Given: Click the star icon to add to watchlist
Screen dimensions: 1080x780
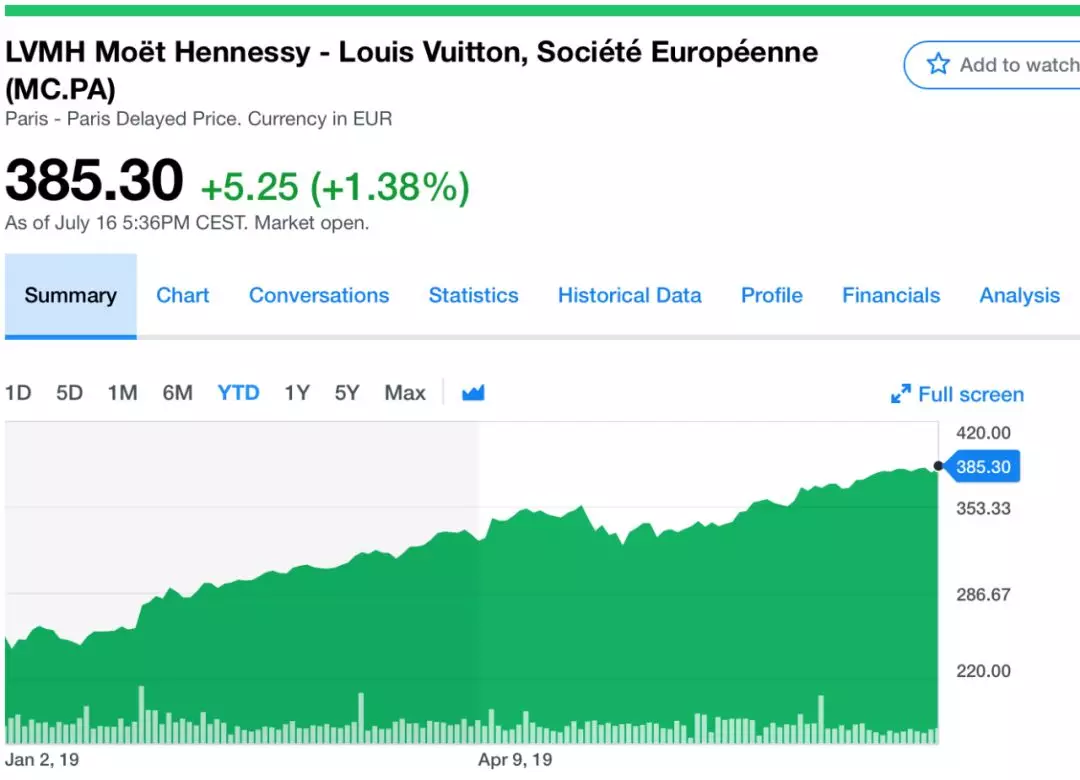Looking at the screenshot, I should tap(938, 65).
